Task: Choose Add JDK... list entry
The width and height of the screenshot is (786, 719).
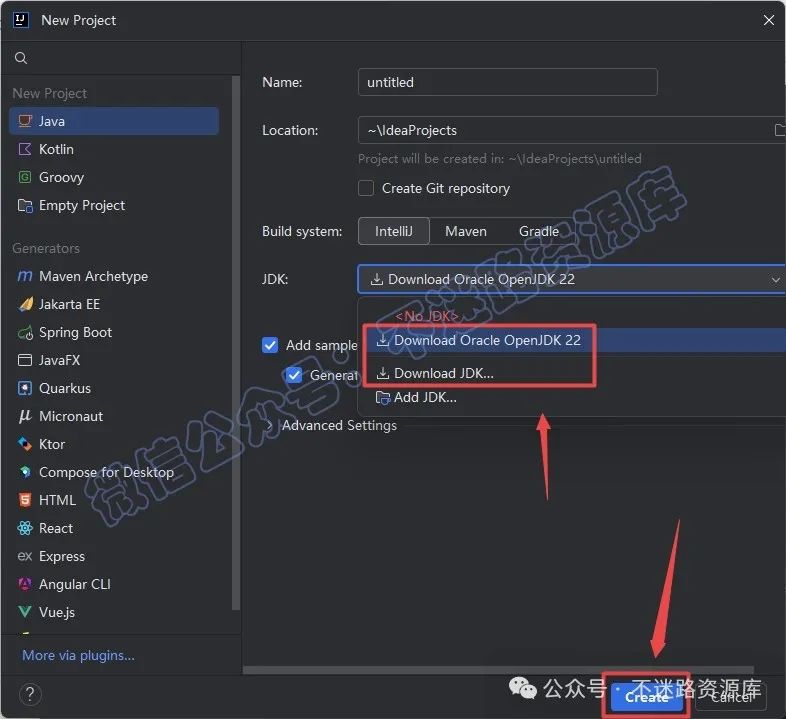Action: tap(571, 398)
